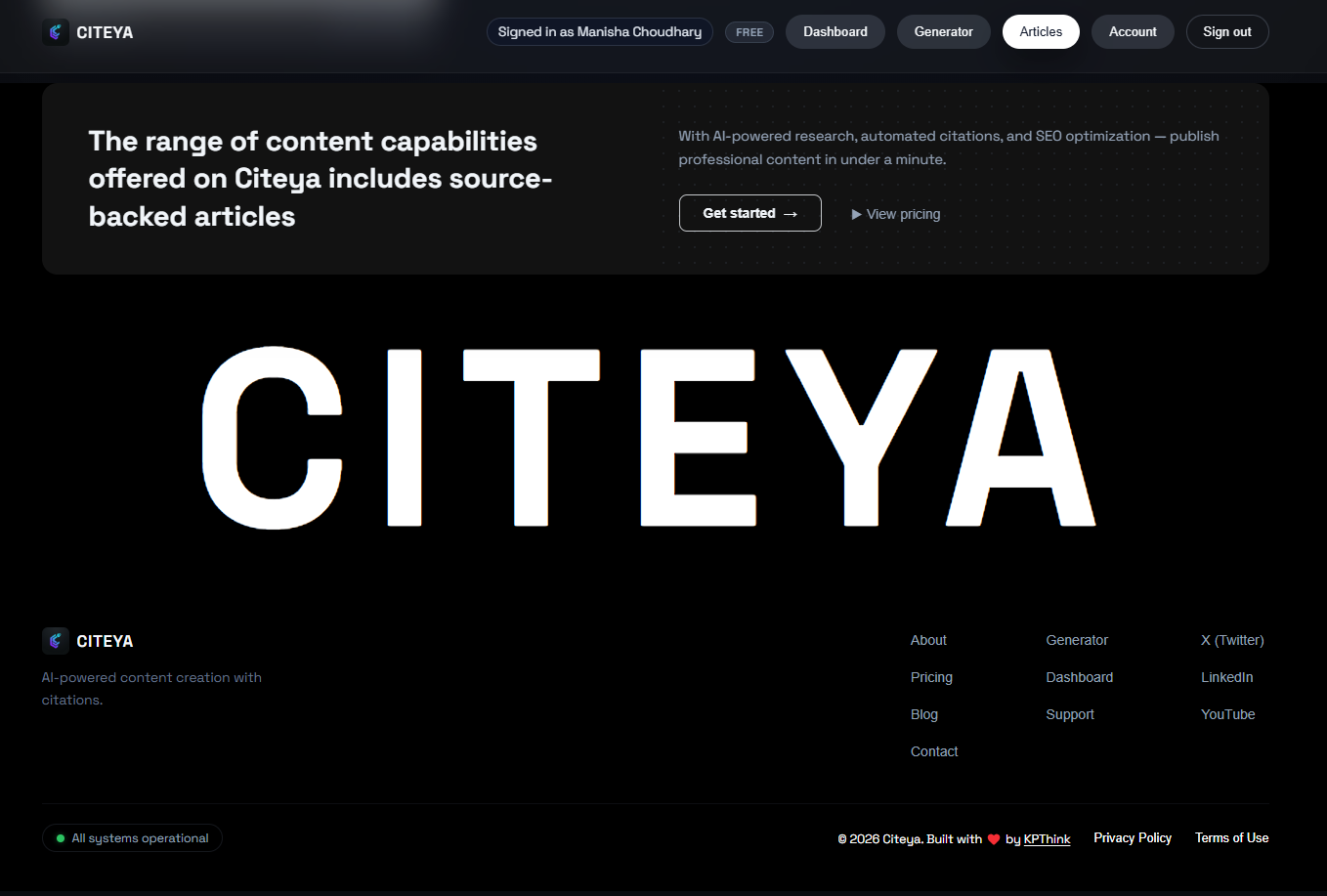Click the All systems operational status pill
Viewport: 1327px width, 896px height.
pos(132,837)
